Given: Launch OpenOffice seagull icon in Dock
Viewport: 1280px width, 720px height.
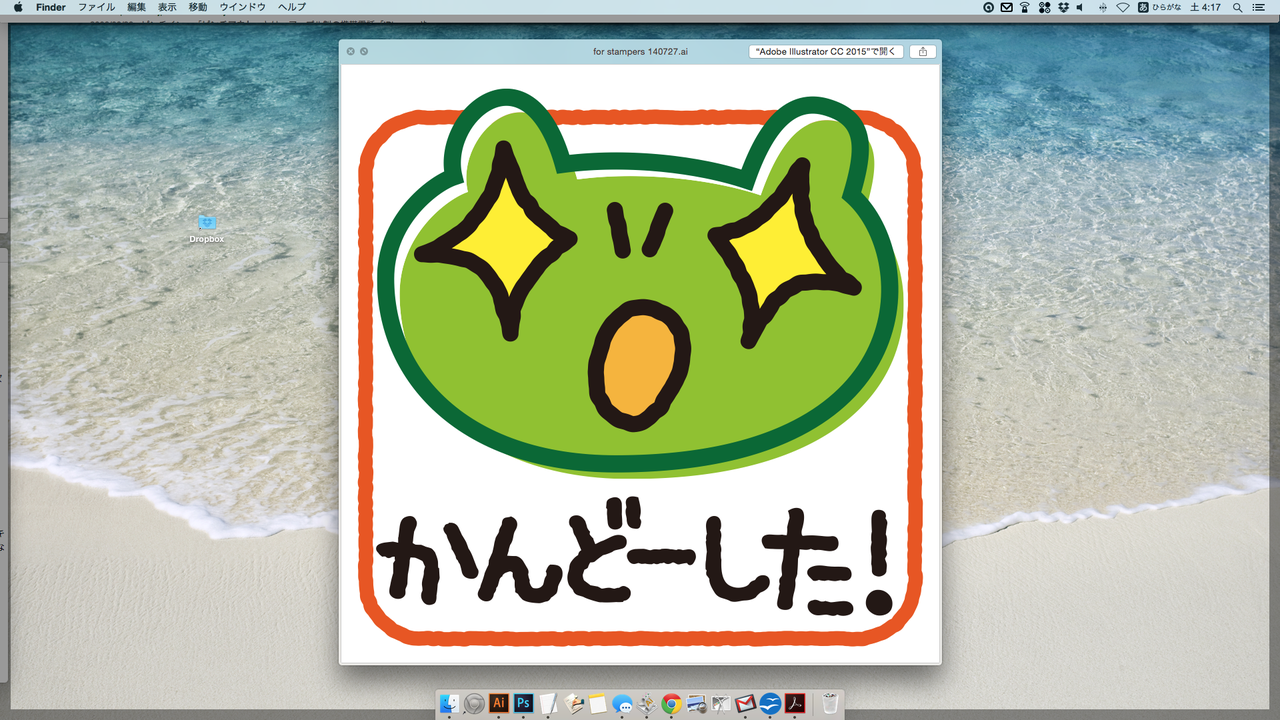Looking at the screenshot, I should coord(770,704).
